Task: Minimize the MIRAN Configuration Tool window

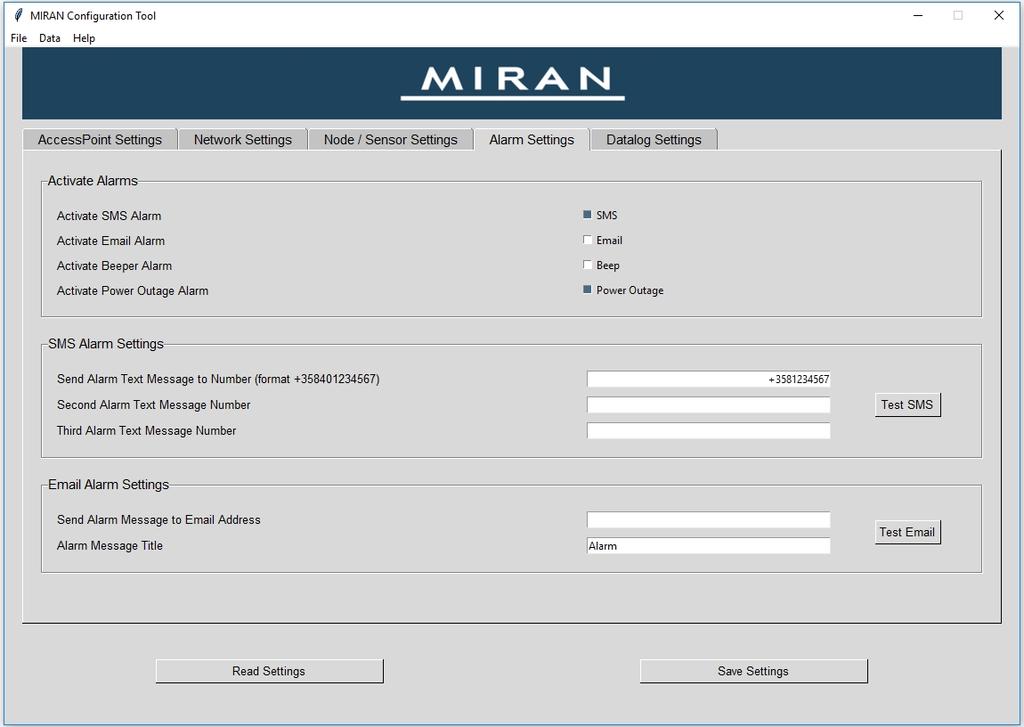Action: [x=918, y=15]
